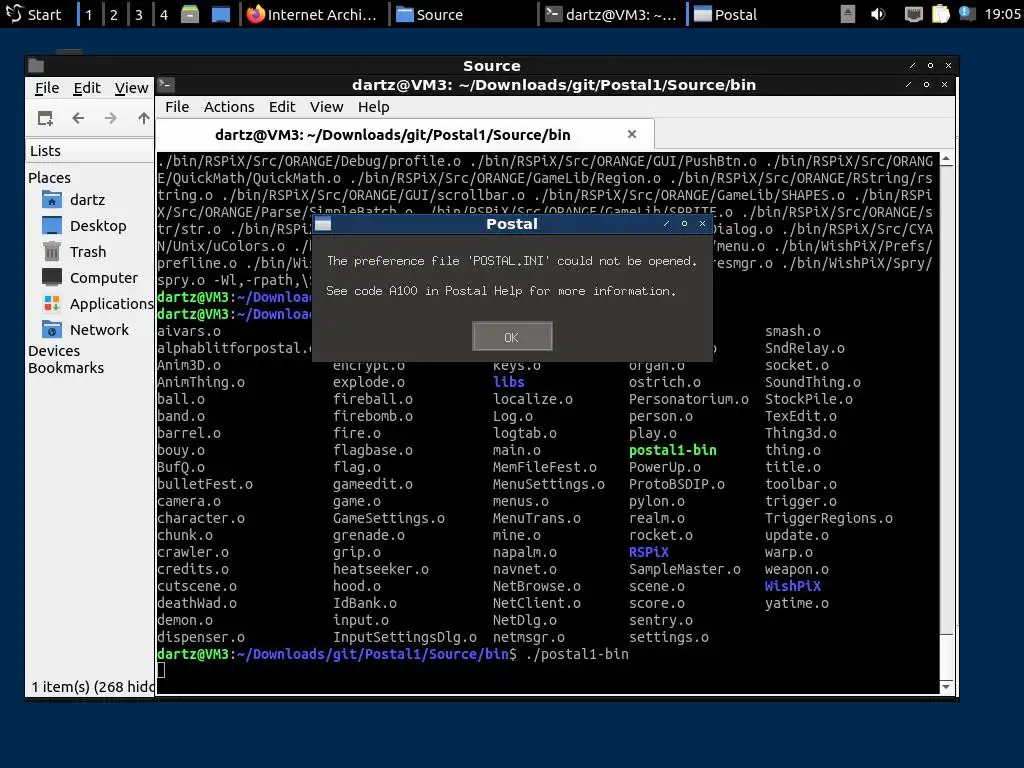Go back in the file manager
The image size is (1024, 768).
78,118
